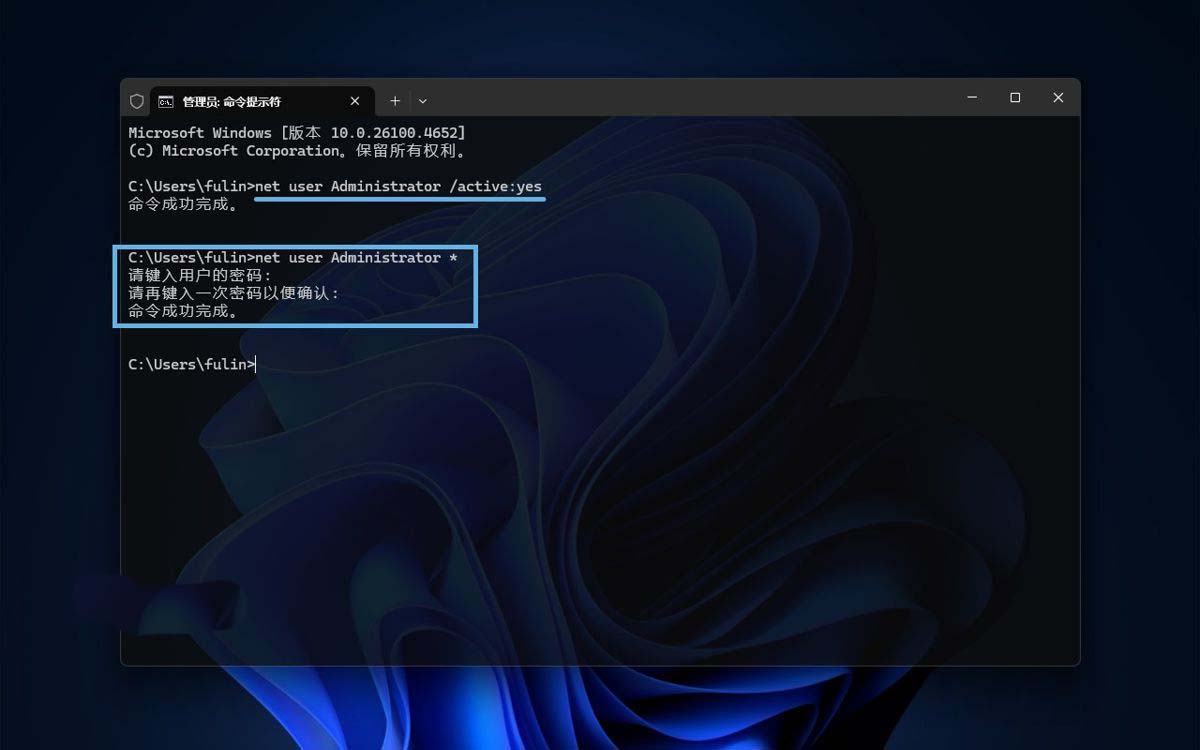
Task: Open a new terminal tab with the plus icon
Action: tap(394, 100)
